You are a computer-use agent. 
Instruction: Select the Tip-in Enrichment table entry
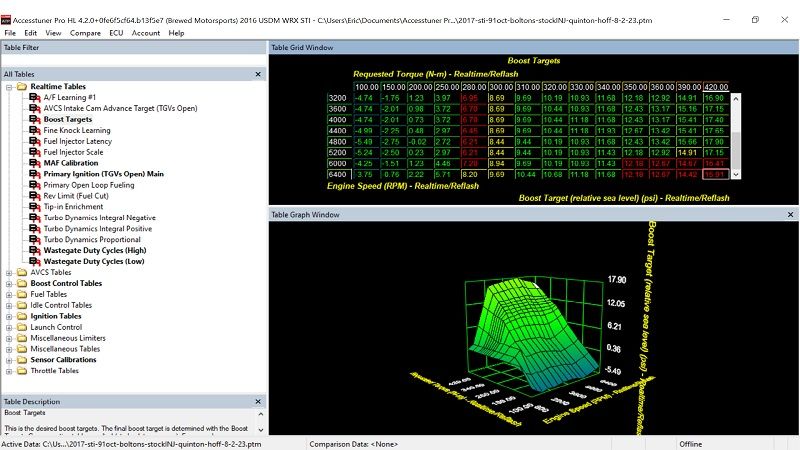(73, 207)
